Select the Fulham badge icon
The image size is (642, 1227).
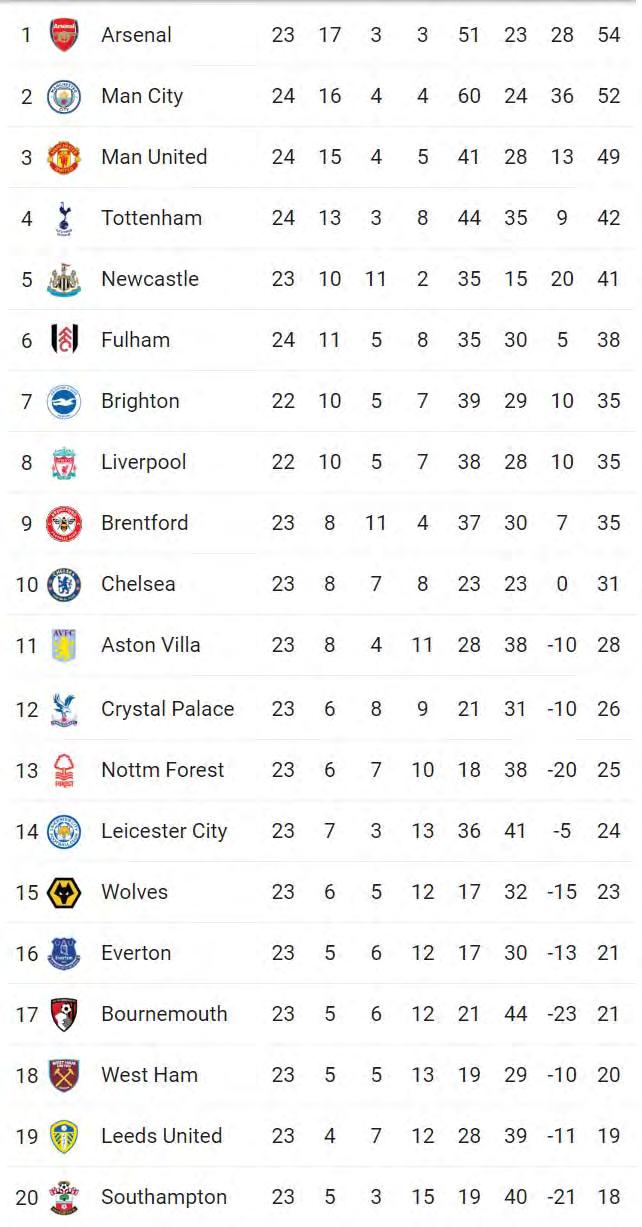click(64, 340)
